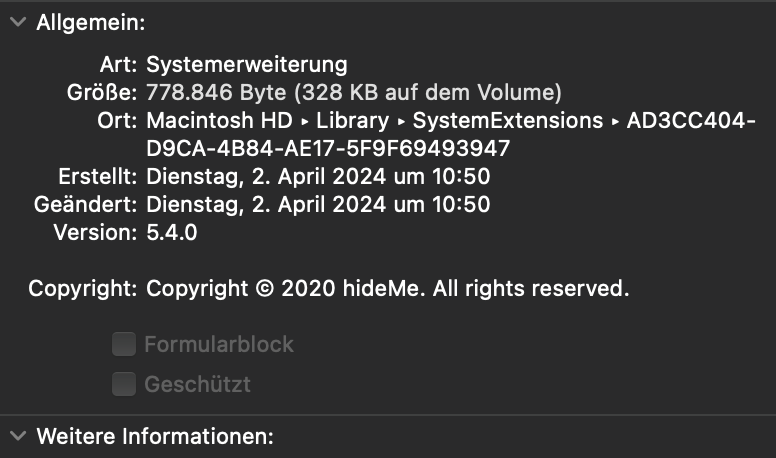
Task: Toggle the Geschützt checkbox
Action: [x=124, y=384]
